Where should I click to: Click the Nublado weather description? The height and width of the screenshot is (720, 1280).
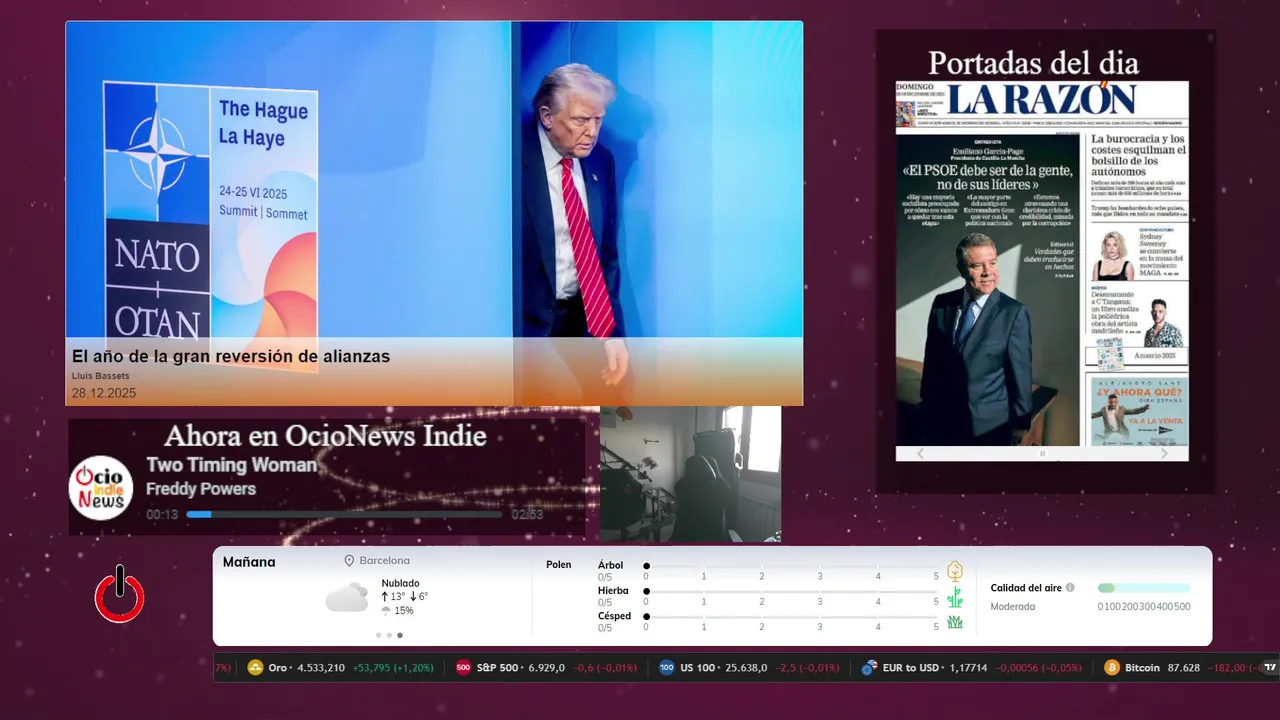point(400,583)
